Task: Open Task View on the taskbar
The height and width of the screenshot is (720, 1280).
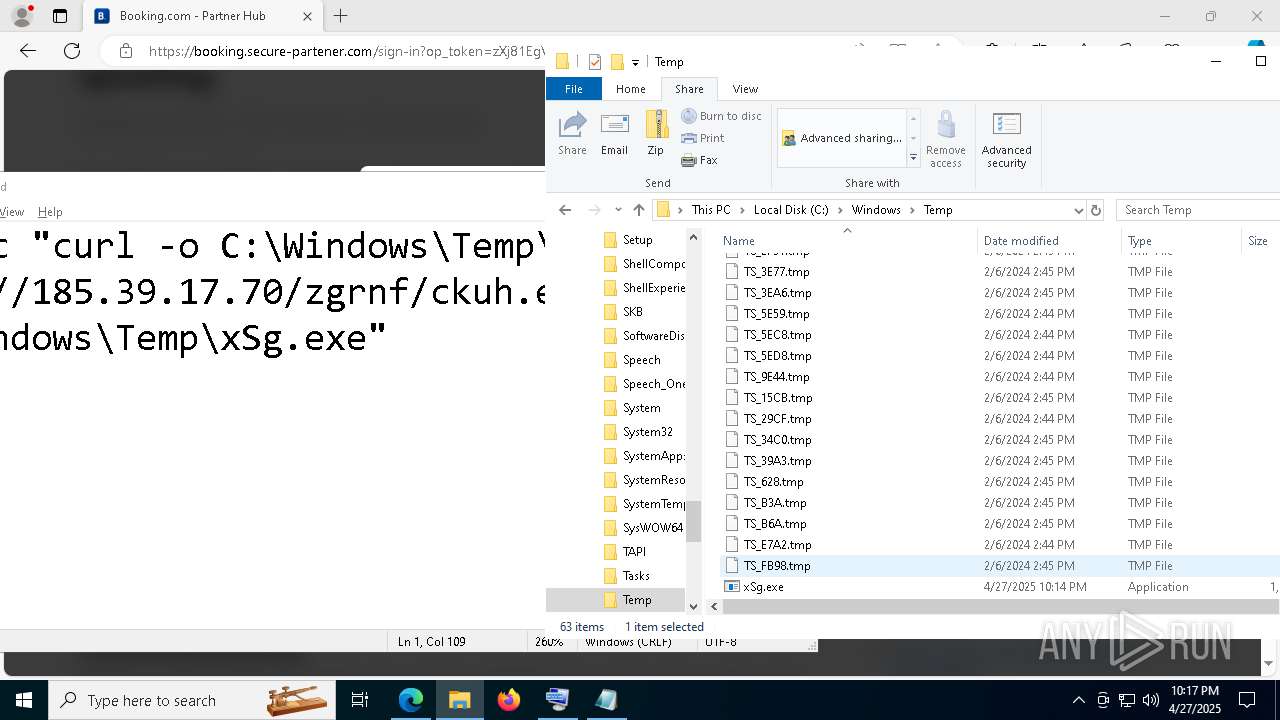Action: [360, 700]
